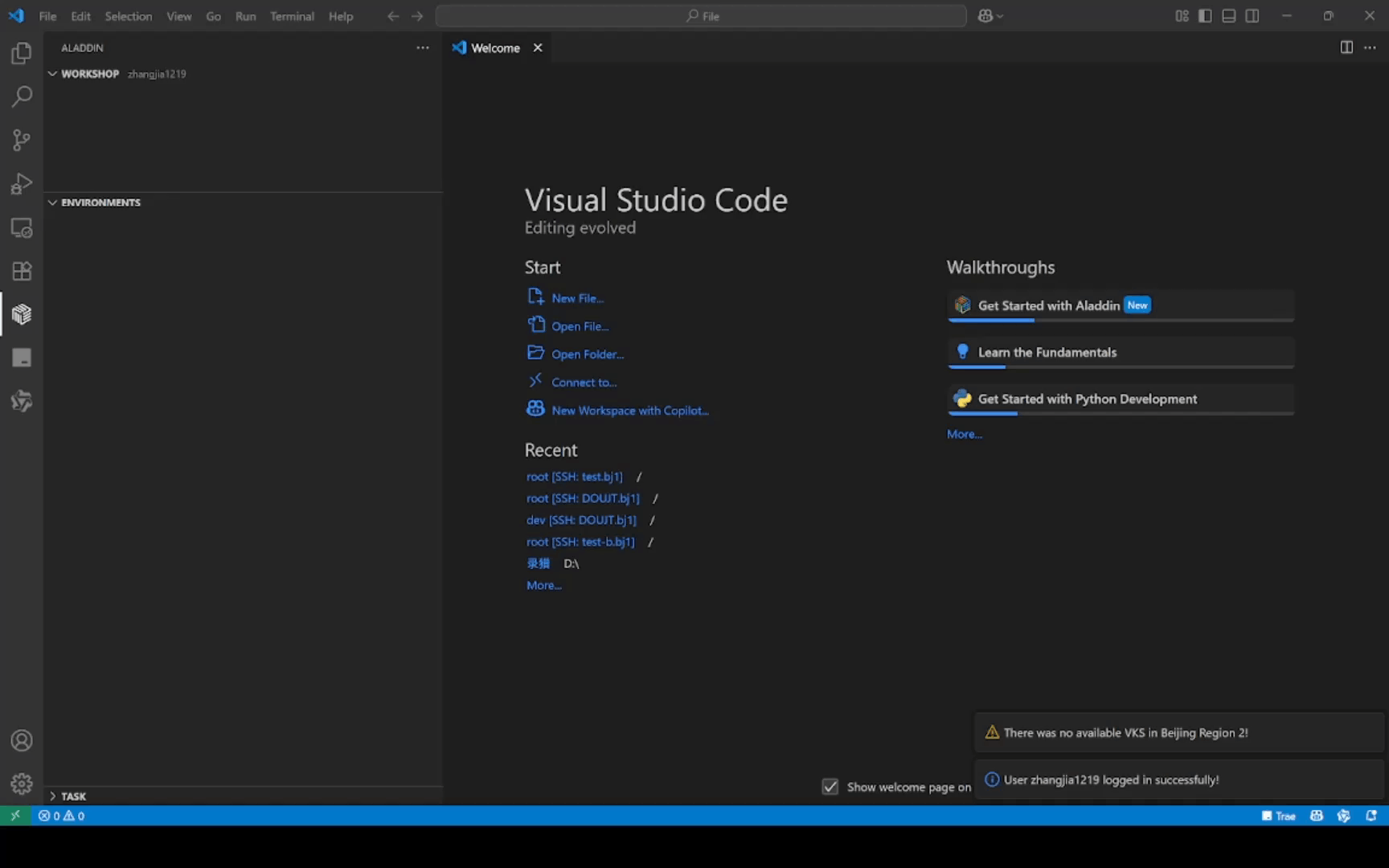This screenshot has width=1389, height=868.
Task: Open the View menu
Action: [179, 16]
